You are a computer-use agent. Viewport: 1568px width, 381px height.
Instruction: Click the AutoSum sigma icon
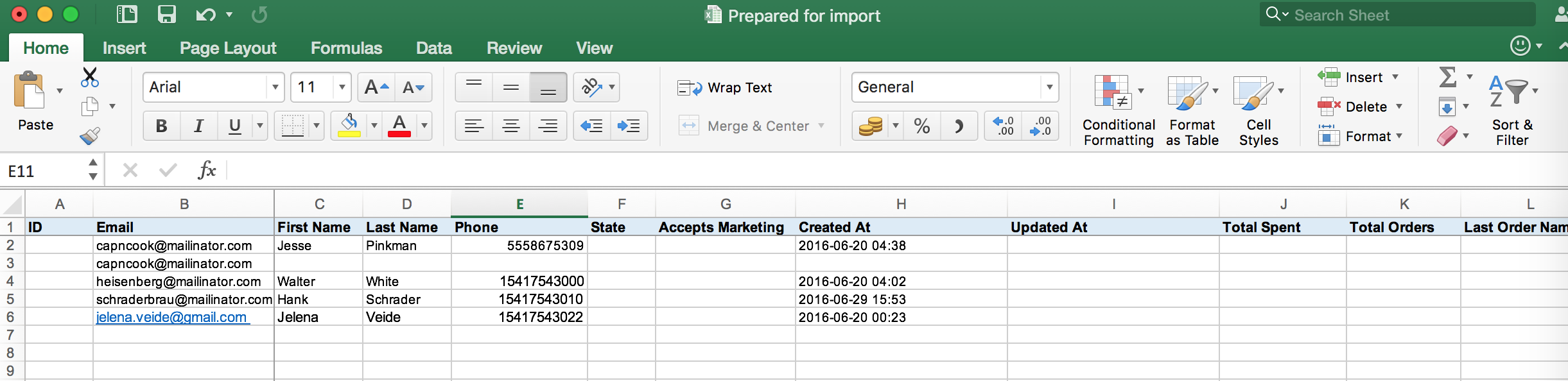pos(1447,78)
